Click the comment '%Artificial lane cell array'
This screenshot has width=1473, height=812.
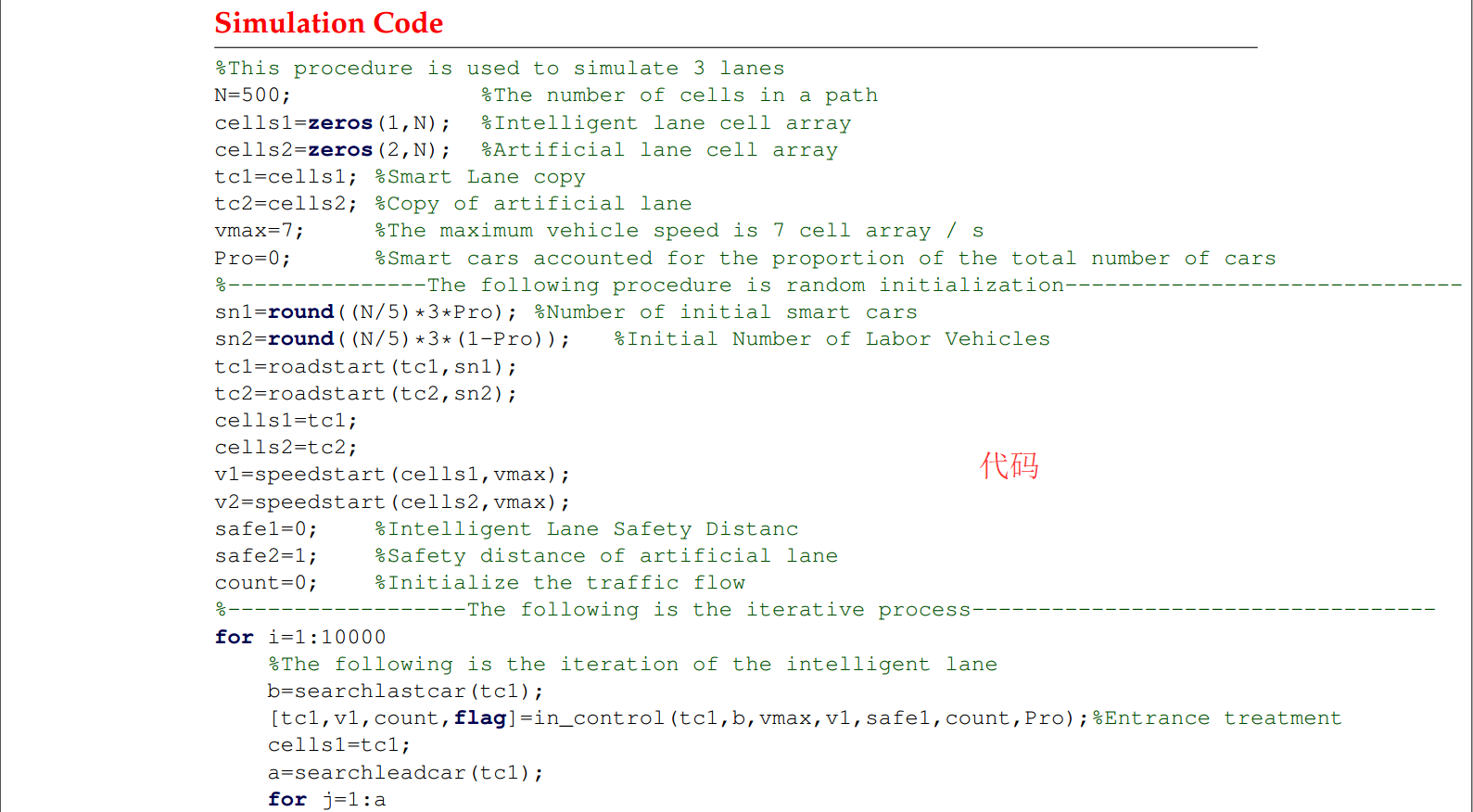659,150
